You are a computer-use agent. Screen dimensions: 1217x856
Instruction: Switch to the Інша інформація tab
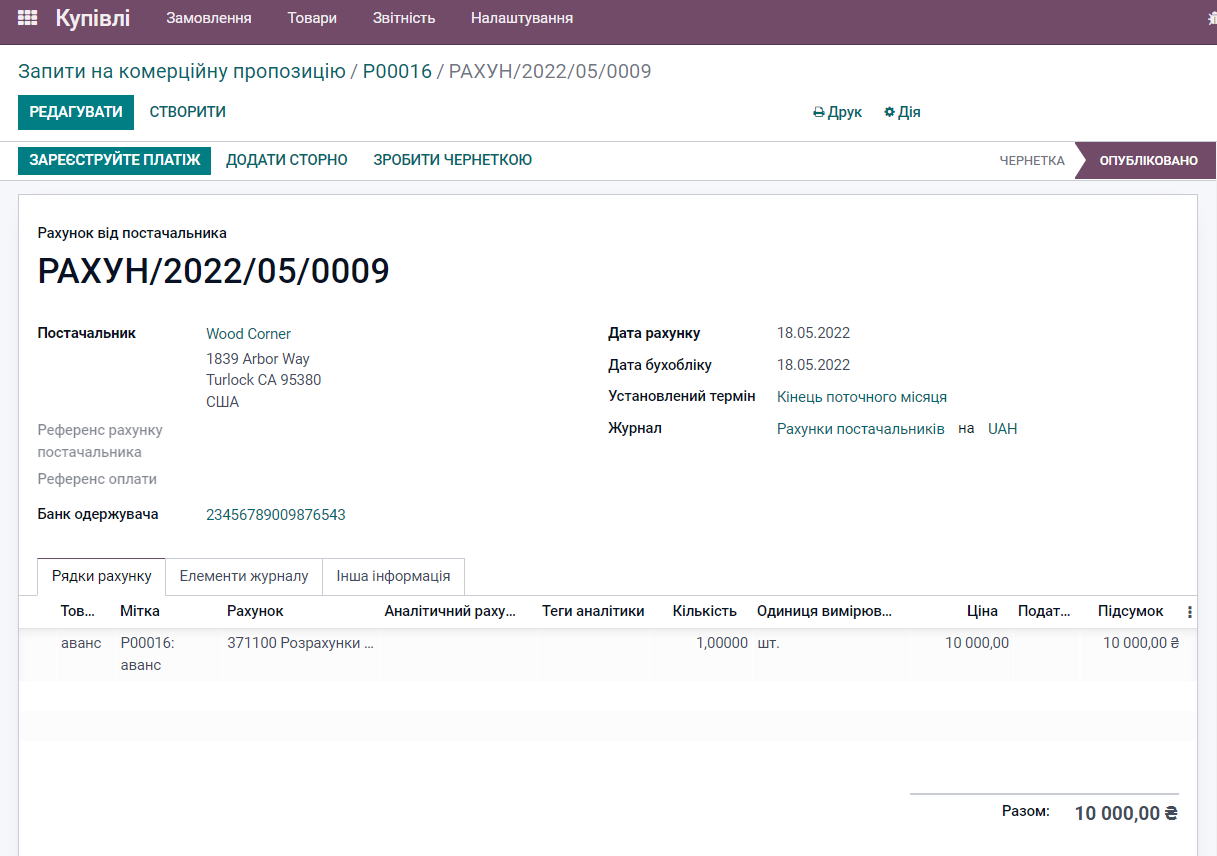(392, 576)
